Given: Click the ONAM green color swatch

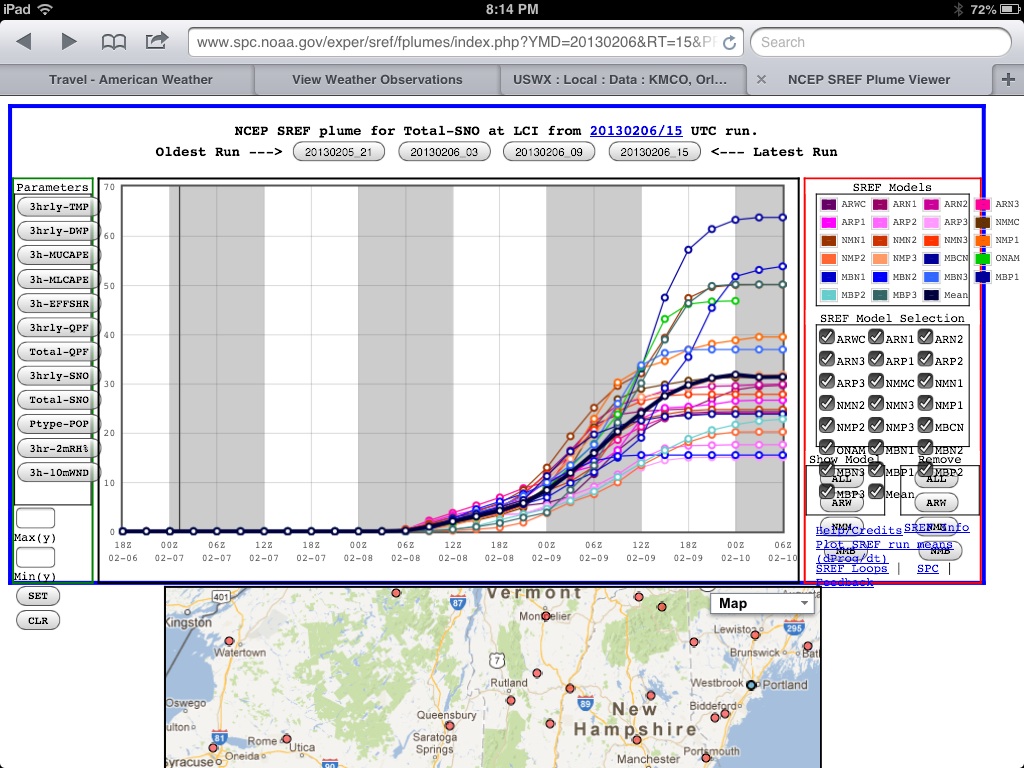Looking at the screenshot, I should pos(982,258).
